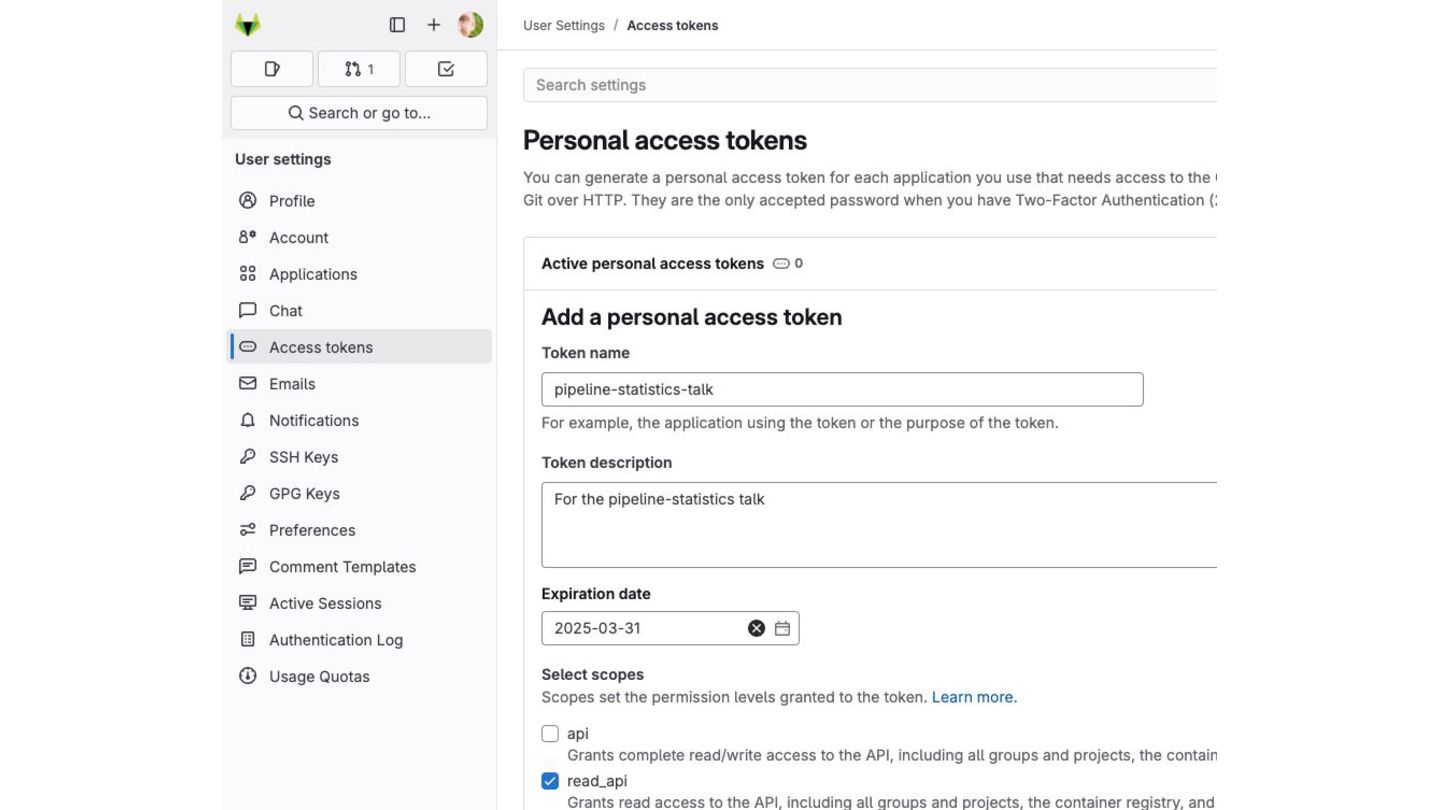Open the user avatar menu
This screenshot has height=810, width=1440.
[470, 25]
